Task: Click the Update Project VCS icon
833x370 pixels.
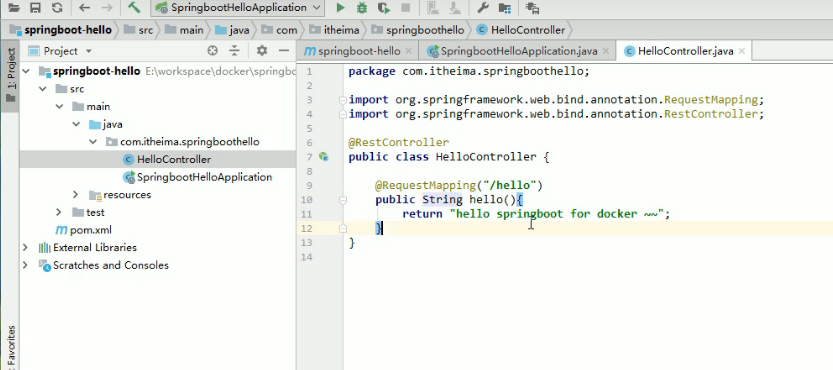Action: [x=433, y=7]
